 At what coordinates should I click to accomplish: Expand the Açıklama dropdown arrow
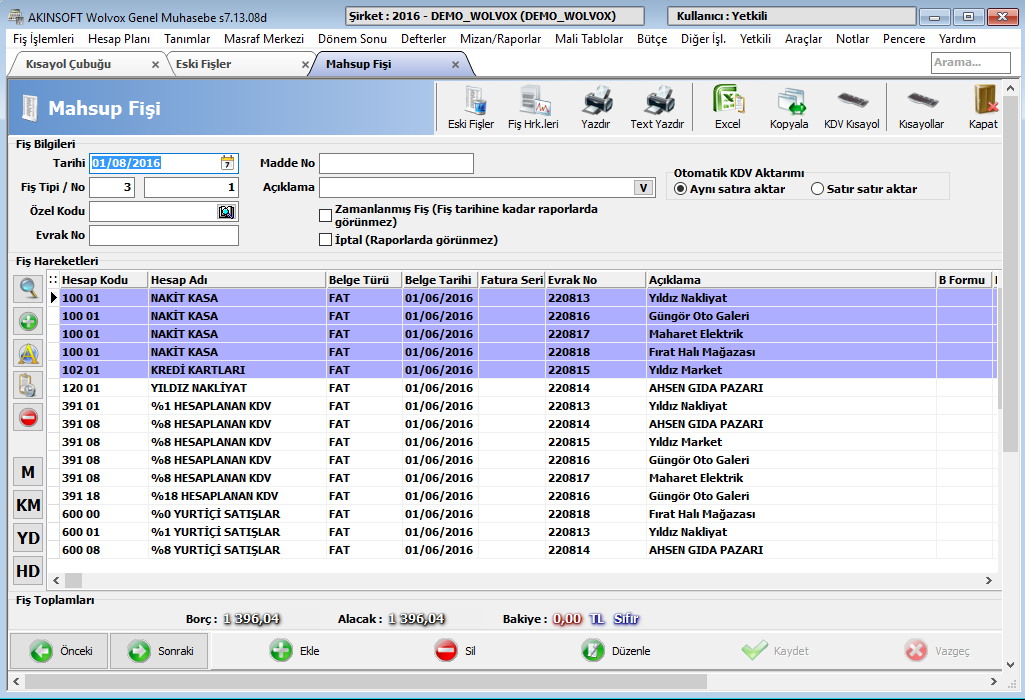(x=643, y=188)
